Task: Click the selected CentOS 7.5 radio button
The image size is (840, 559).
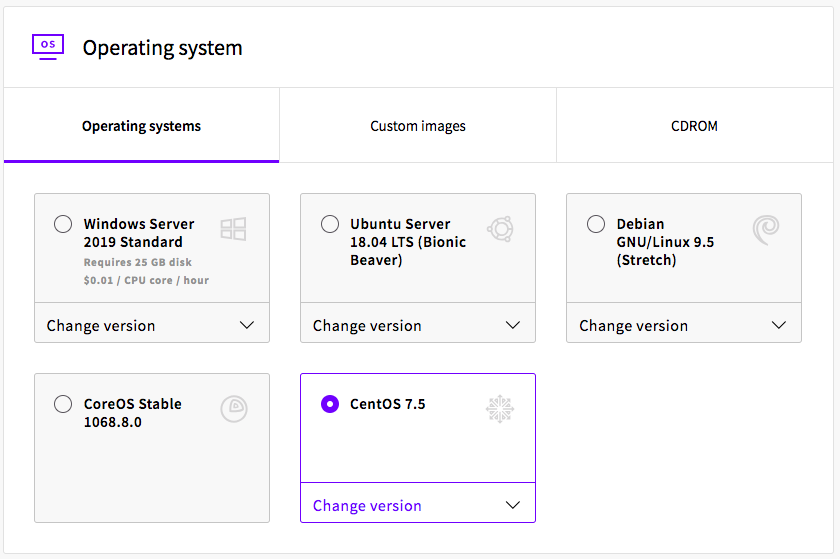Action: pyautogui.click(x=329, y=404)
